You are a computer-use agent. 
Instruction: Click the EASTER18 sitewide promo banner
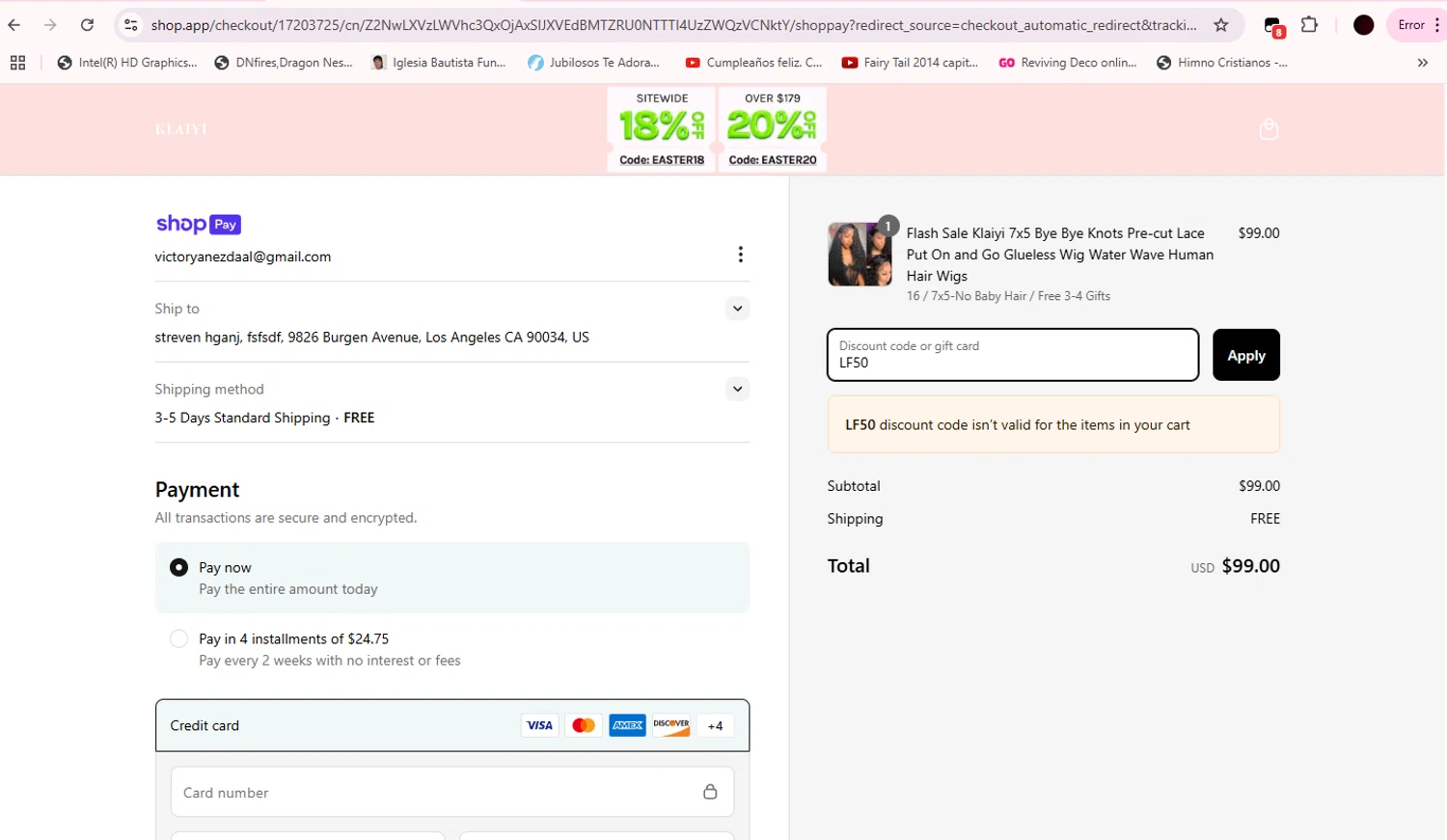(x=662, y=129)
